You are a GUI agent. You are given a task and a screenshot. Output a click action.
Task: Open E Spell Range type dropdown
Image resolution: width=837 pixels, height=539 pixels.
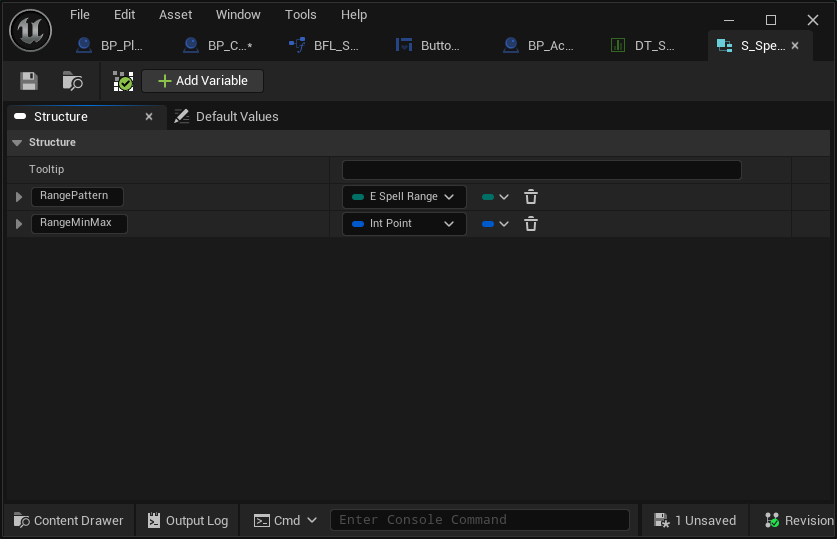[404, 197]
